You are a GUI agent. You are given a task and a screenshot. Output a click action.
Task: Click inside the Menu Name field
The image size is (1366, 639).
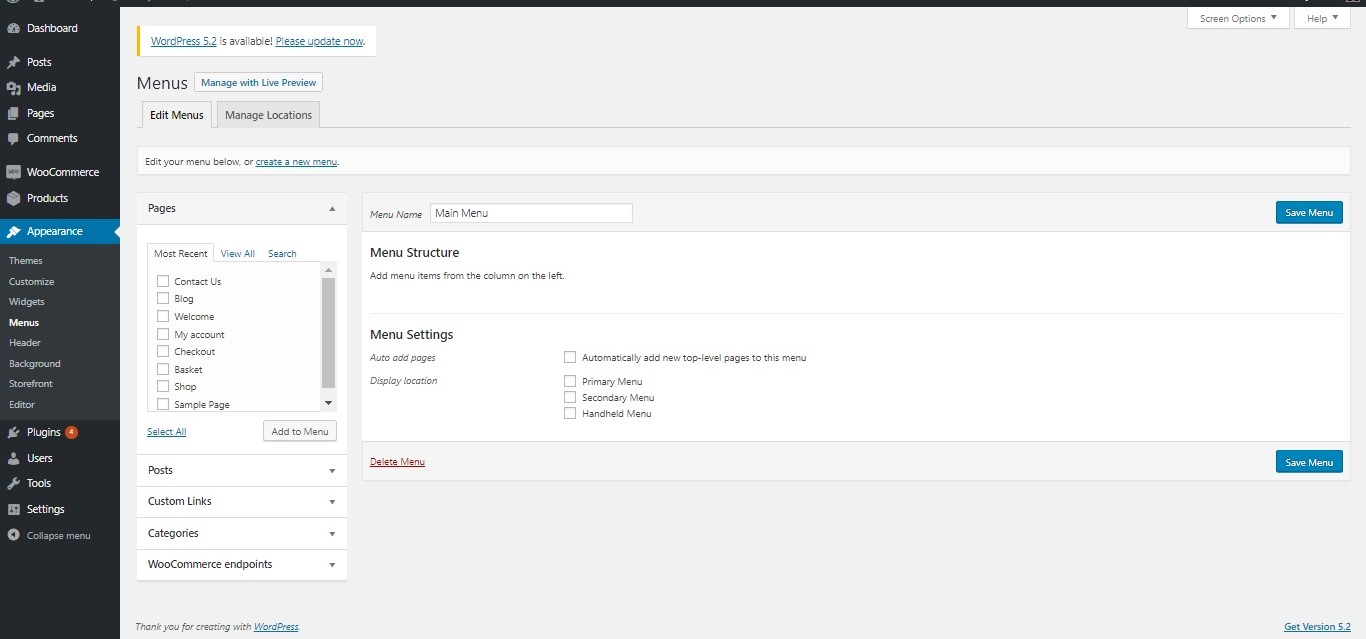click(531, 212)
